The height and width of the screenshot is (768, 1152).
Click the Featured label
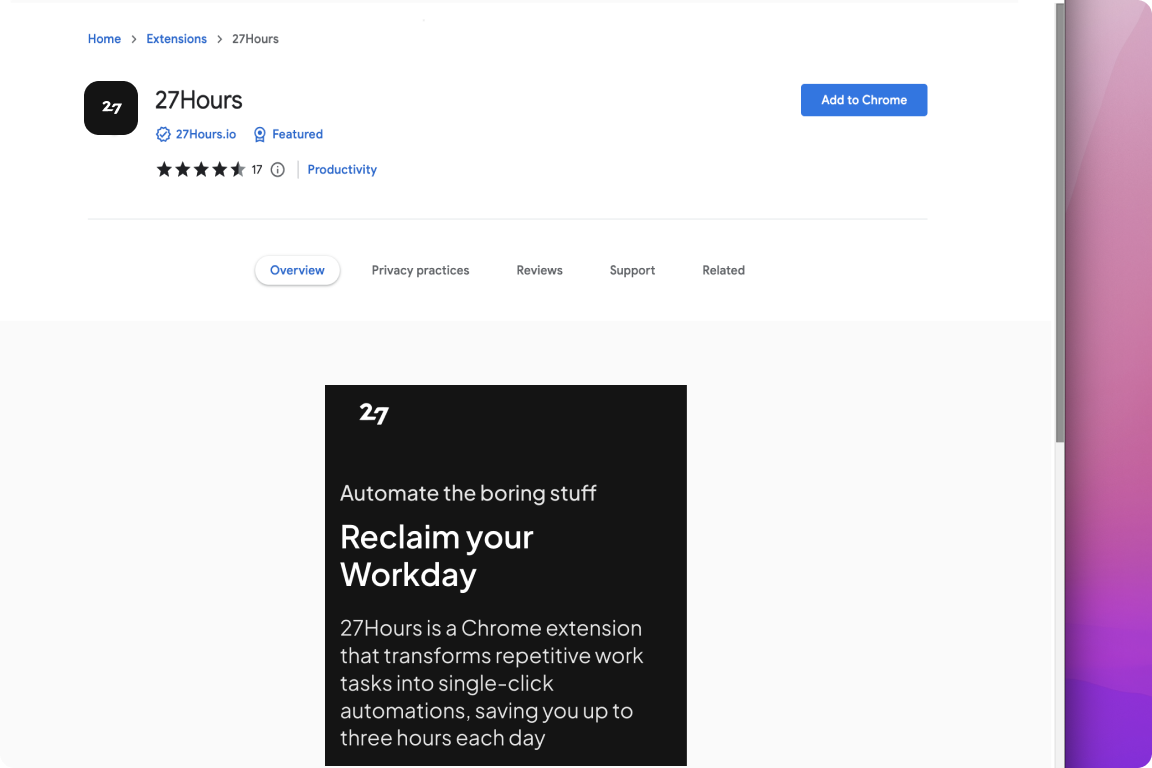click(298, 134)
